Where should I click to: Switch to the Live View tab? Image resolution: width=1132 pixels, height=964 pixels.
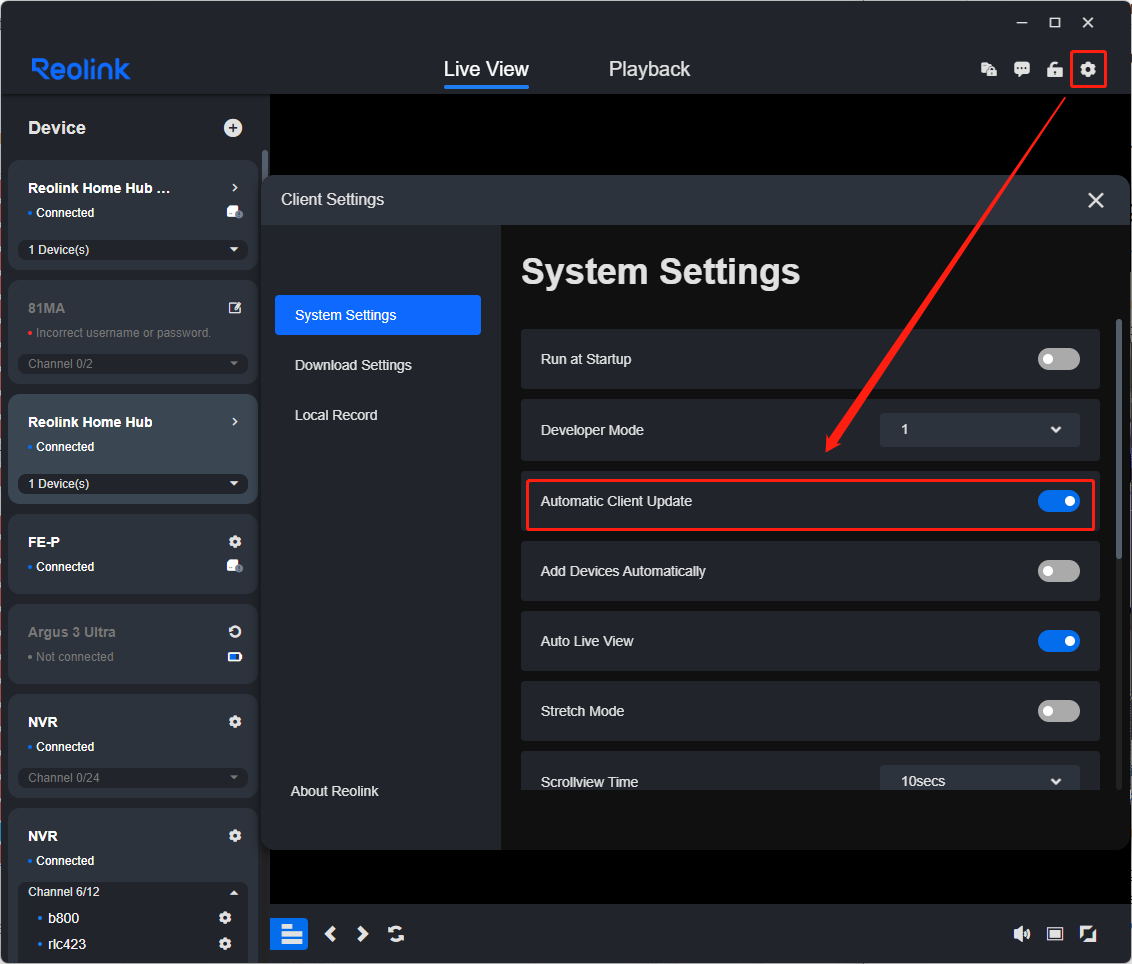tap(486, 69)
